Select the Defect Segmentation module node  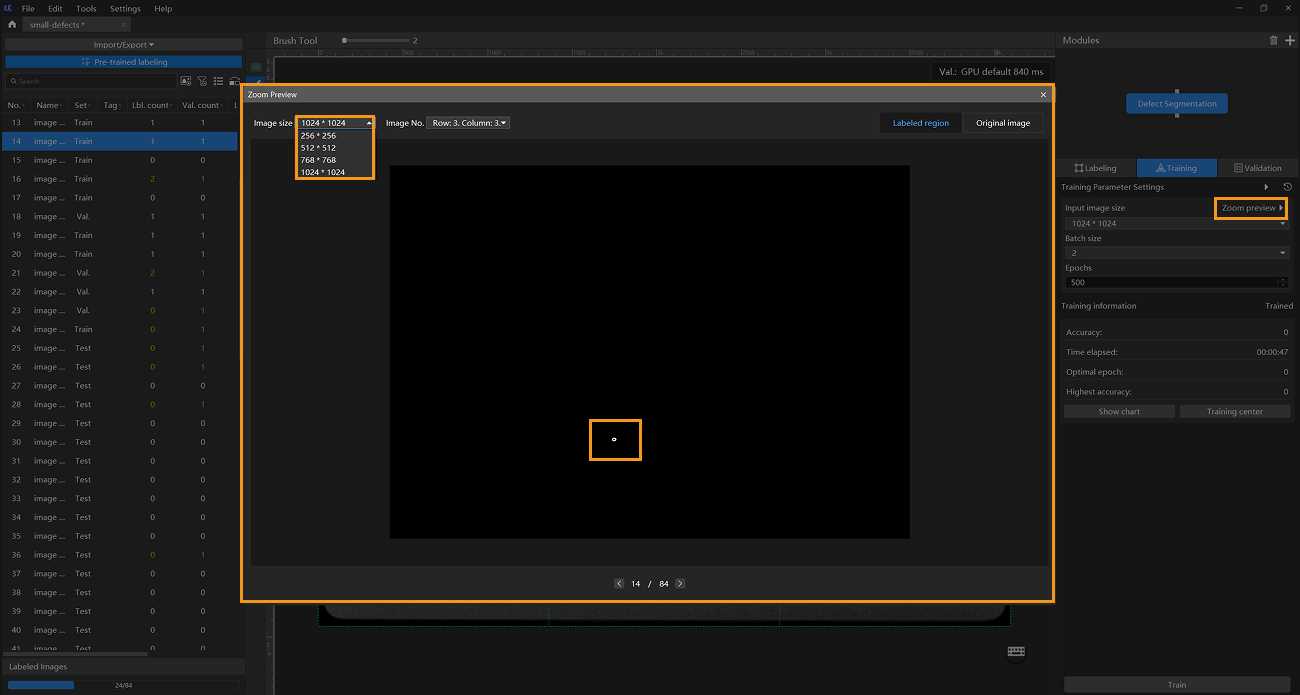click(x=1177, y=104)
